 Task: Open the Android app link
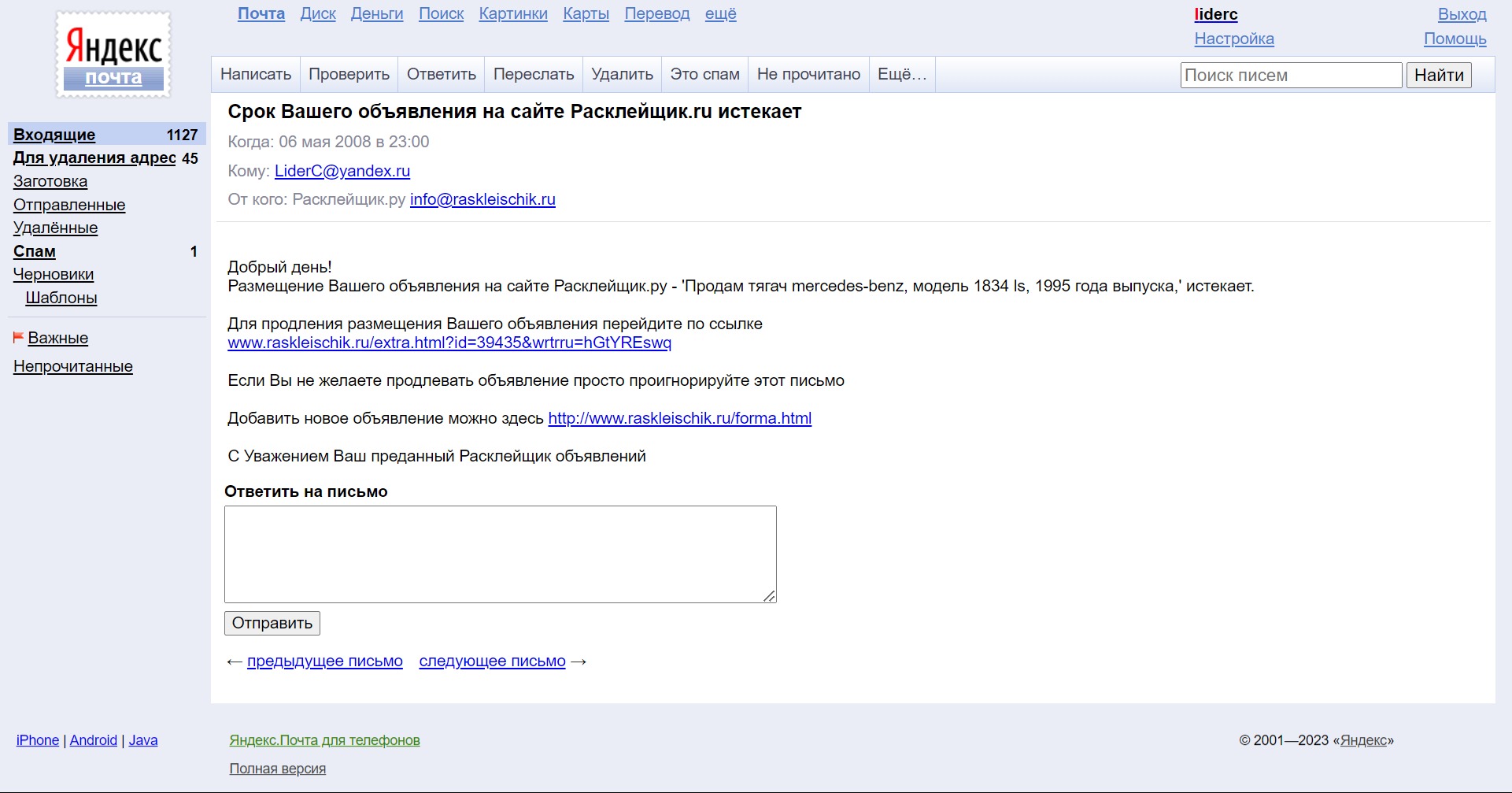click(x=94, y=740)
